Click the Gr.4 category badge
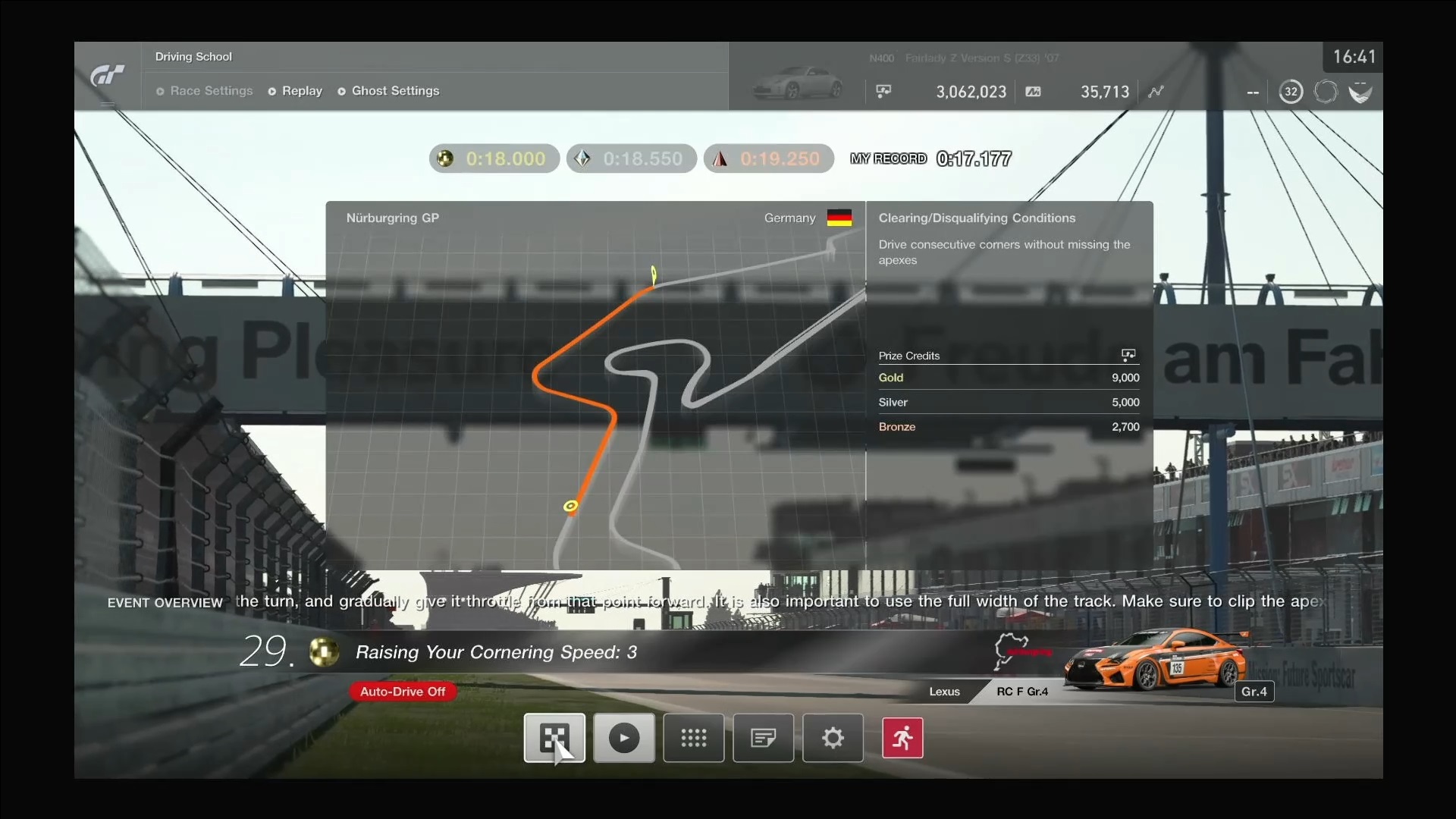This screenshot has width=1456, height=819. (x=1254, y=692)
